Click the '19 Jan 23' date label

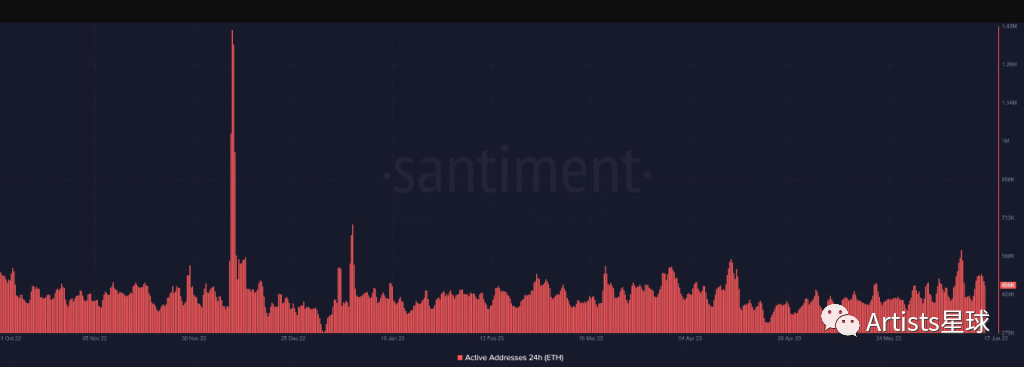click(x=392, y=339)
